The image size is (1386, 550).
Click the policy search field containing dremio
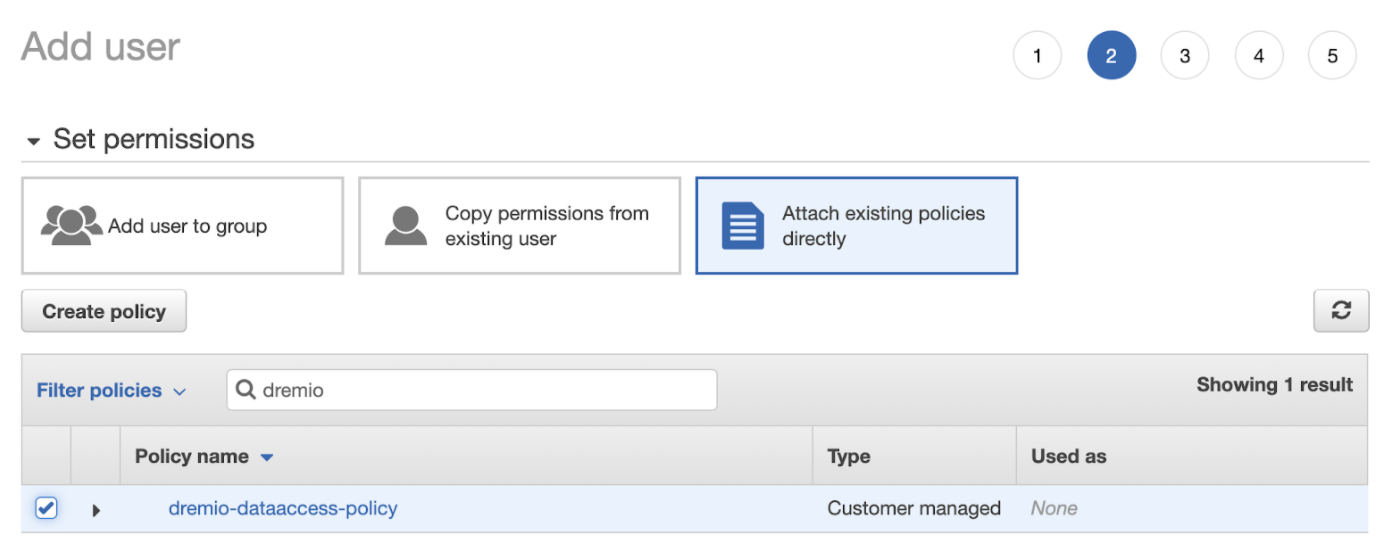tap(480, 390)
